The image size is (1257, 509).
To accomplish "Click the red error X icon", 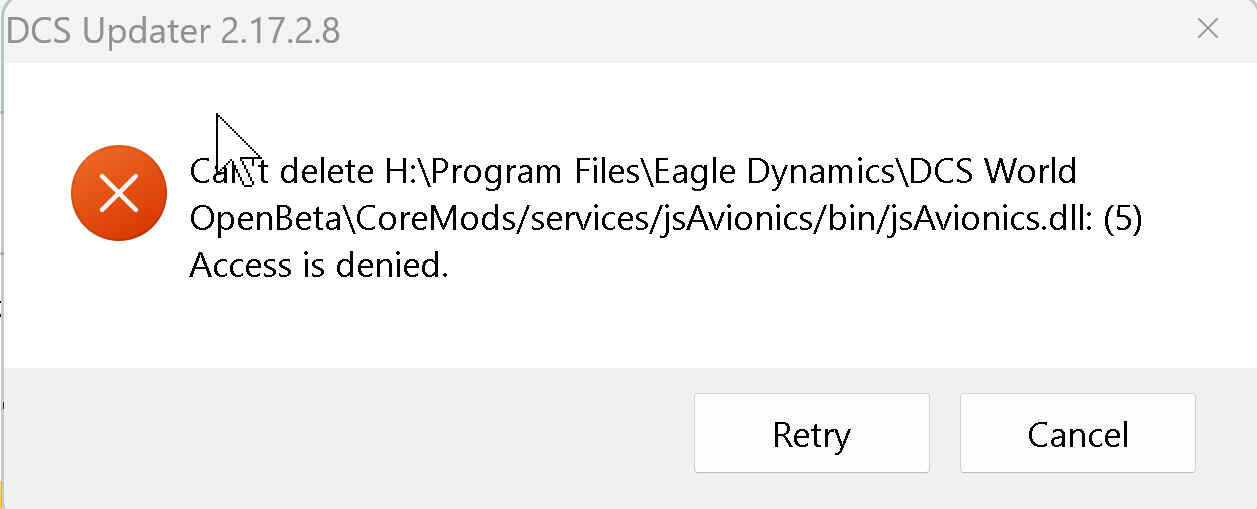I will pyautogui.click(x=119, y=193).
